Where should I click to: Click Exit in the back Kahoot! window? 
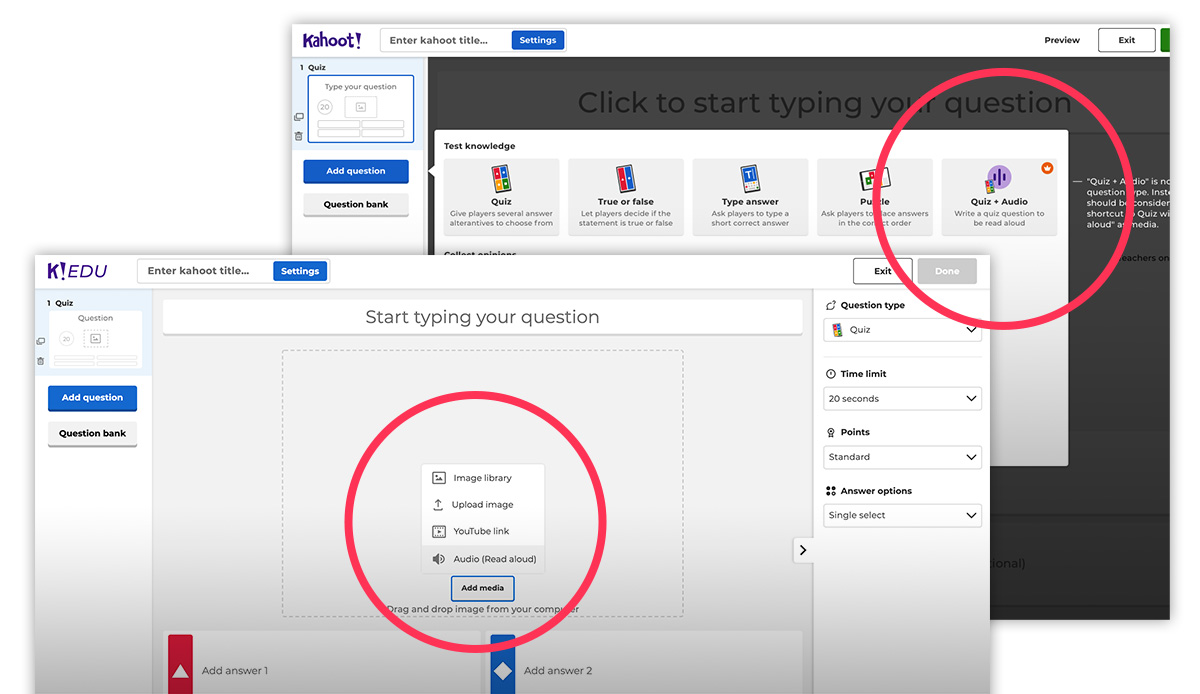(1127, 40)
